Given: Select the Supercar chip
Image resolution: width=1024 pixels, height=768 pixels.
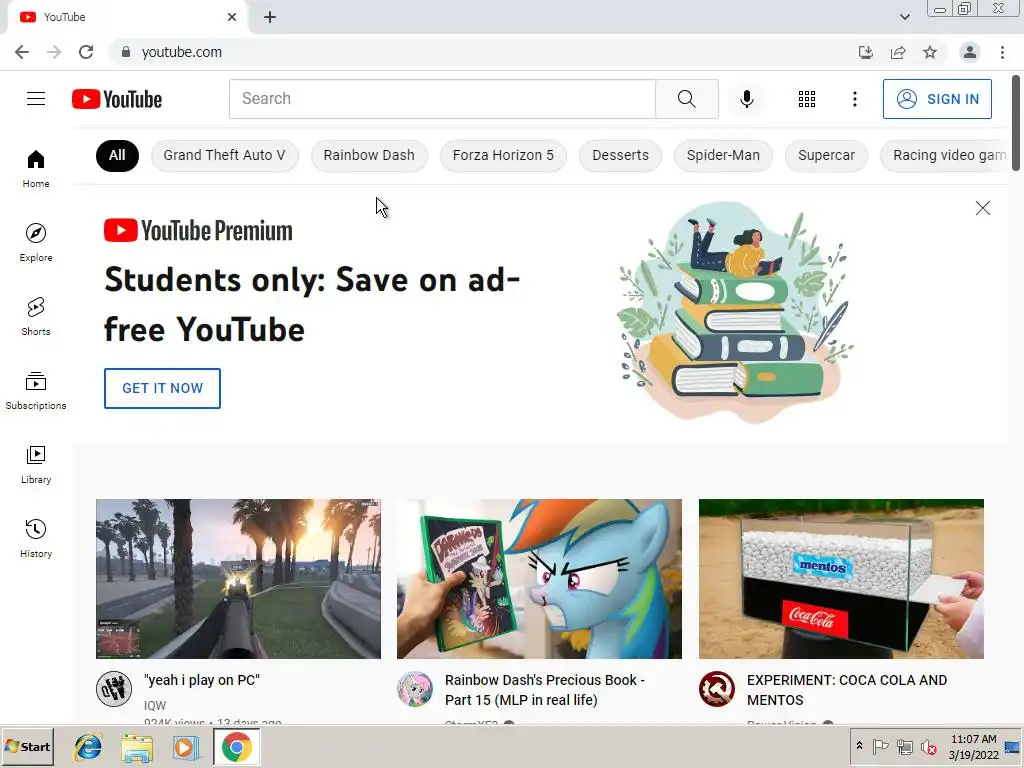Looking at the screenshot, I should point(826,155).
